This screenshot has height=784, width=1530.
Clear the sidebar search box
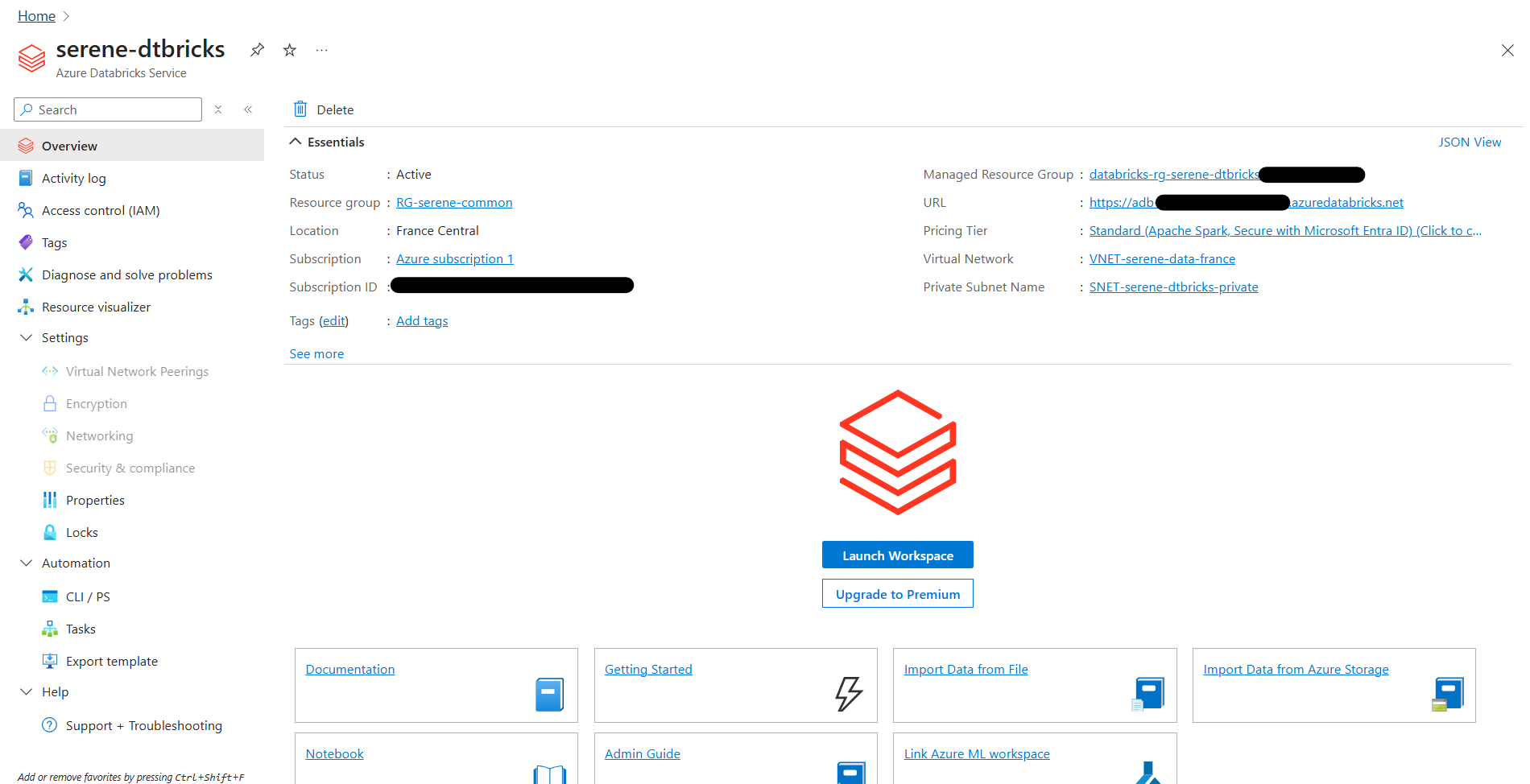[x=218, y=109]
